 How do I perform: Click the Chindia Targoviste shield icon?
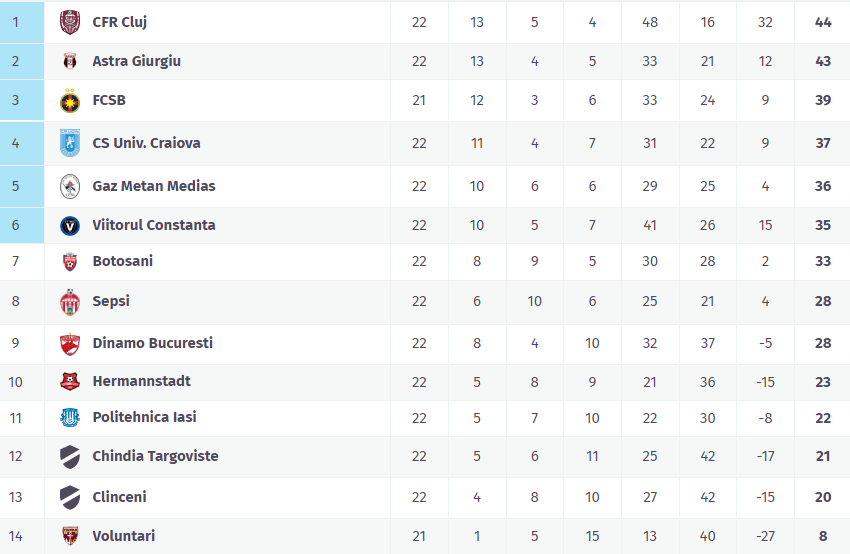(x=69, y=457)
